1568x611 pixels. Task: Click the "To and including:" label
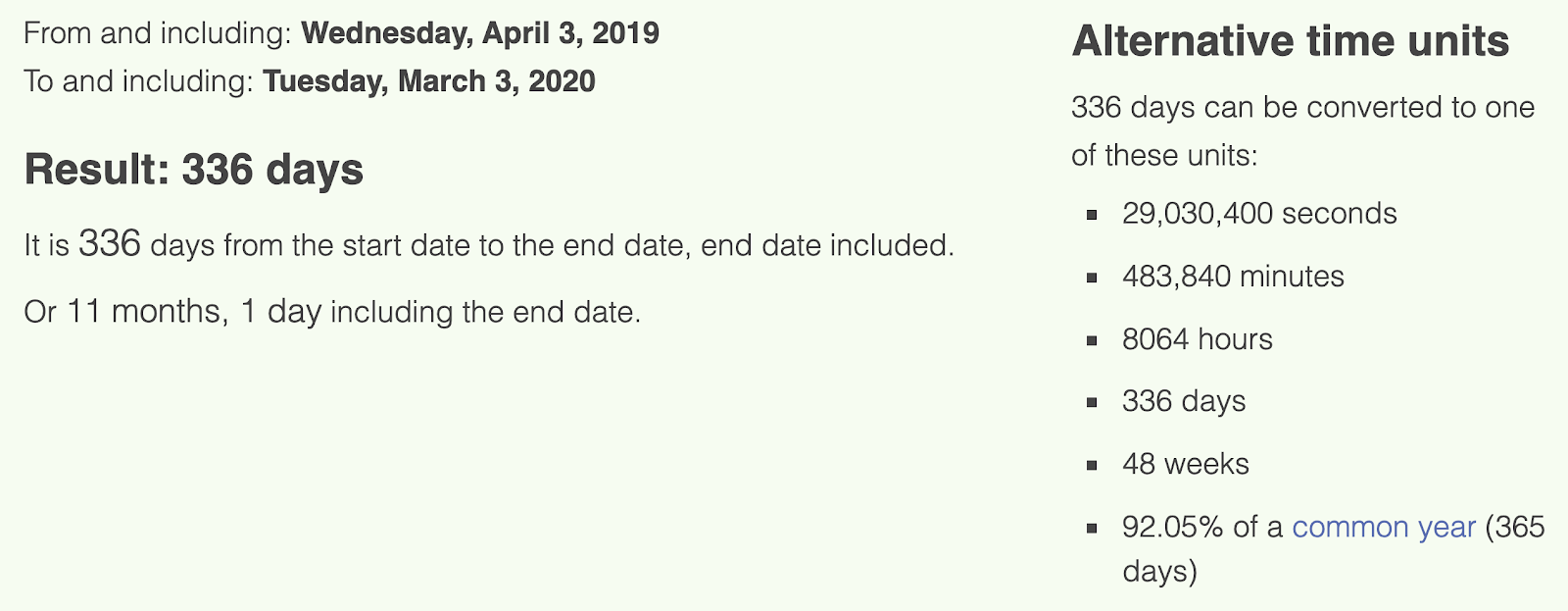(x=139, y=81)
